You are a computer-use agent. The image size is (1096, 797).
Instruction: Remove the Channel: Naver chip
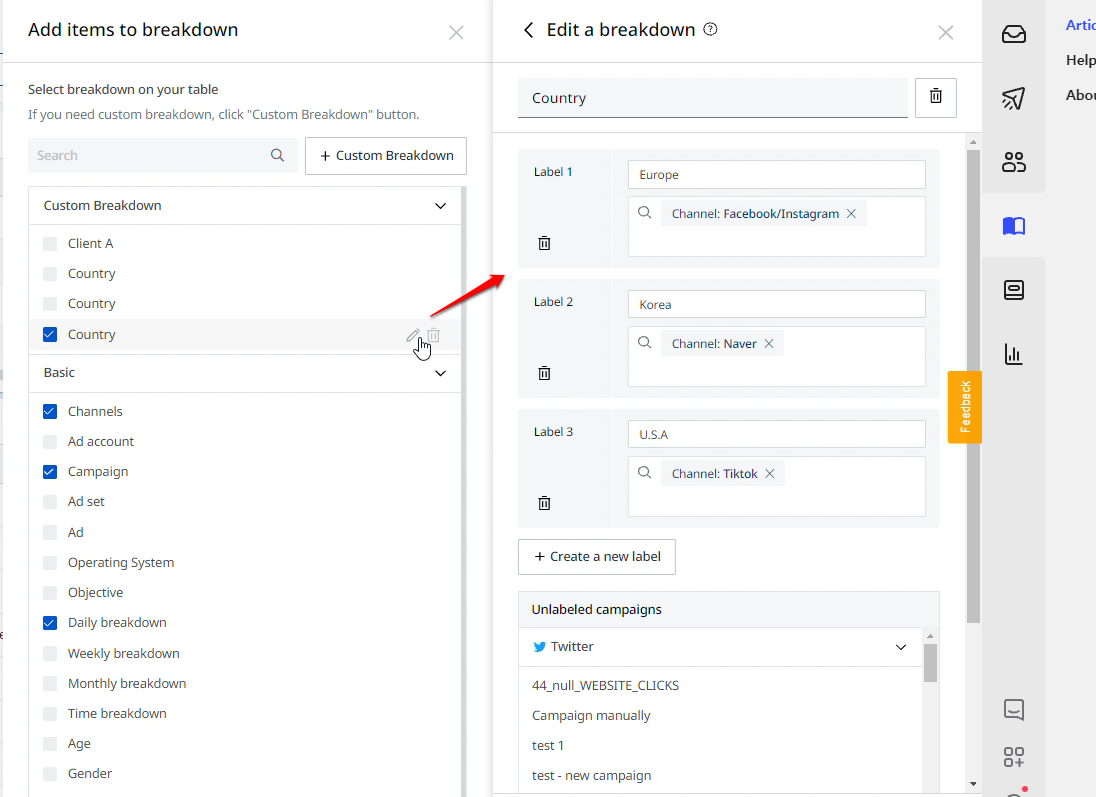[769, 344]
